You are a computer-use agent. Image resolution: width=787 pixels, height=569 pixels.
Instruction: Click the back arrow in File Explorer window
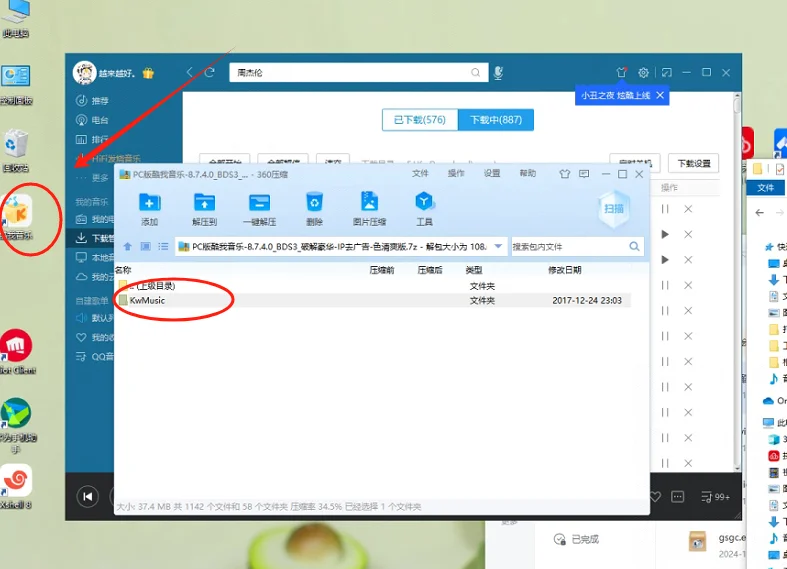[759, 213]
